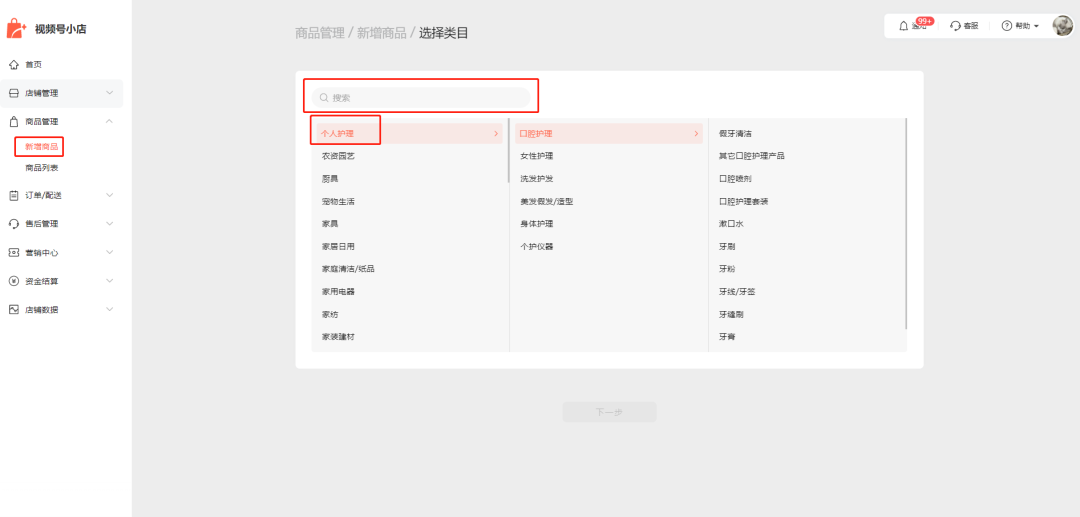This screenshot has height=517, width=1080.
Task: Open 商品列表 in the sidebar
Action: pyautogui.click(x=42, y=168)
